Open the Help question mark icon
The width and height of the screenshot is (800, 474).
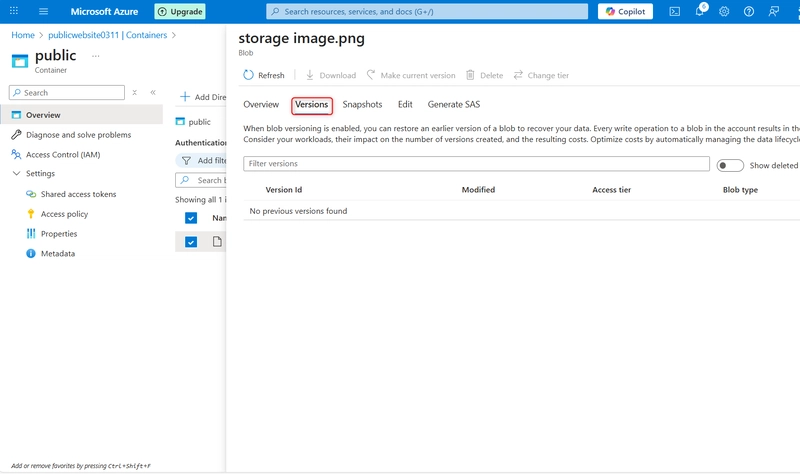748,12
